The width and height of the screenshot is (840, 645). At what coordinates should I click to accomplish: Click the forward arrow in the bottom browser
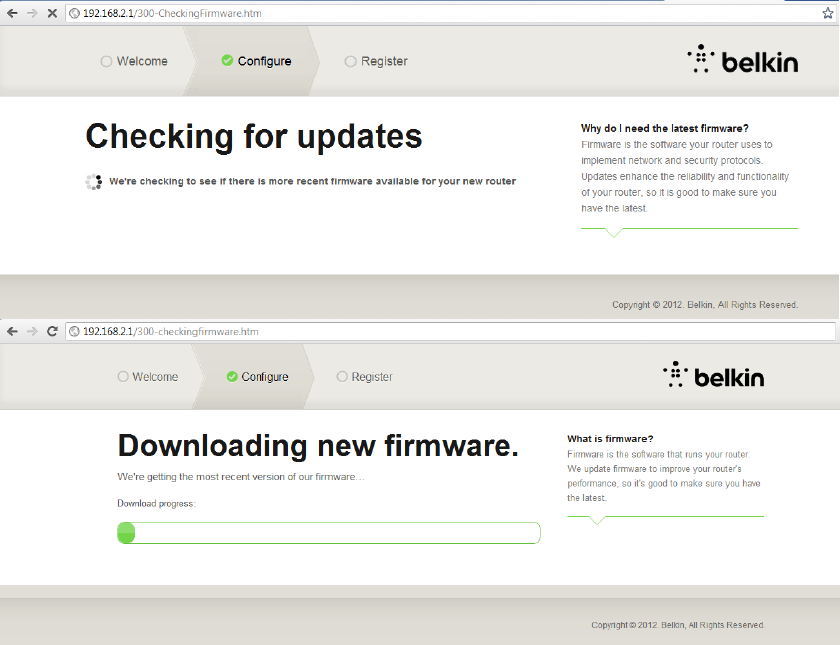pos(32,332)
